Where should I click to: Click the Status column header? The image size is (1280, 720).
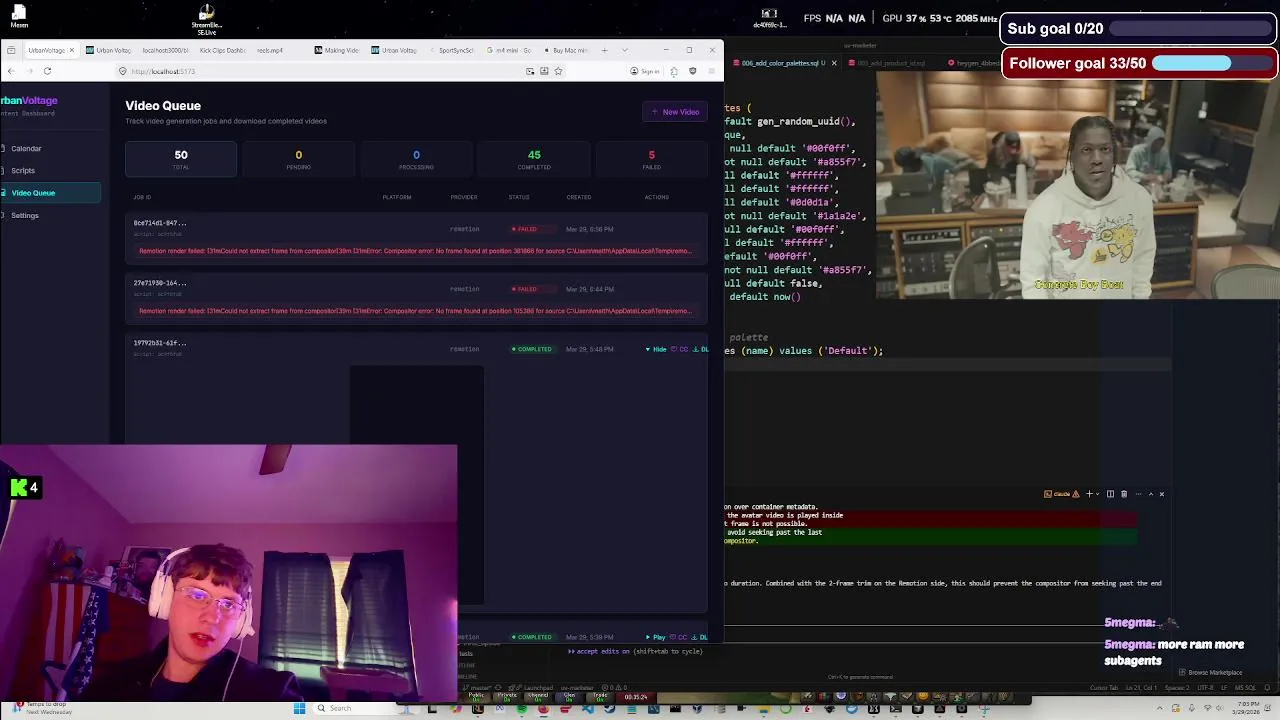[519, 197]
